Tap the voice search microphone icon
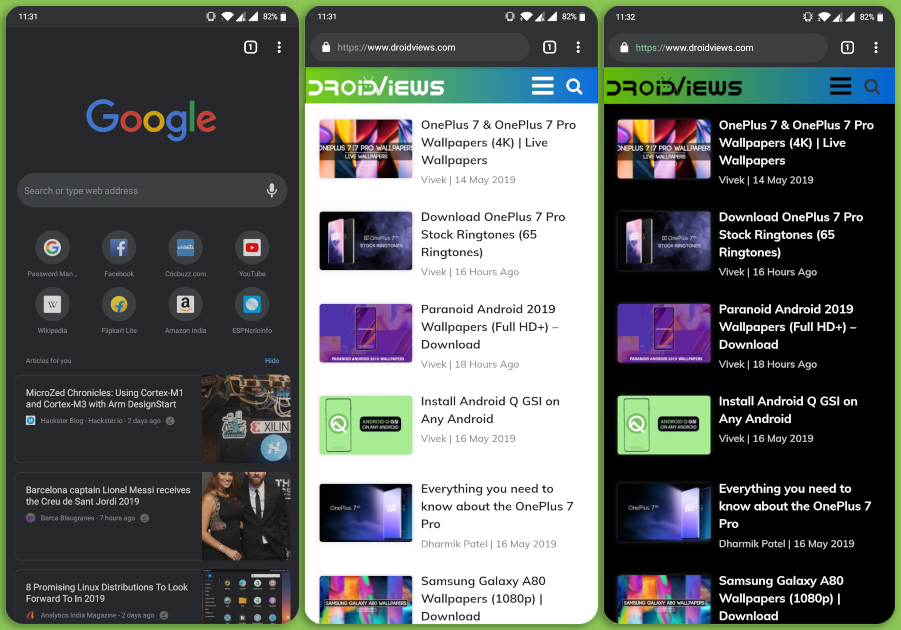Screen dimensions: 901x630 [271, 190]
